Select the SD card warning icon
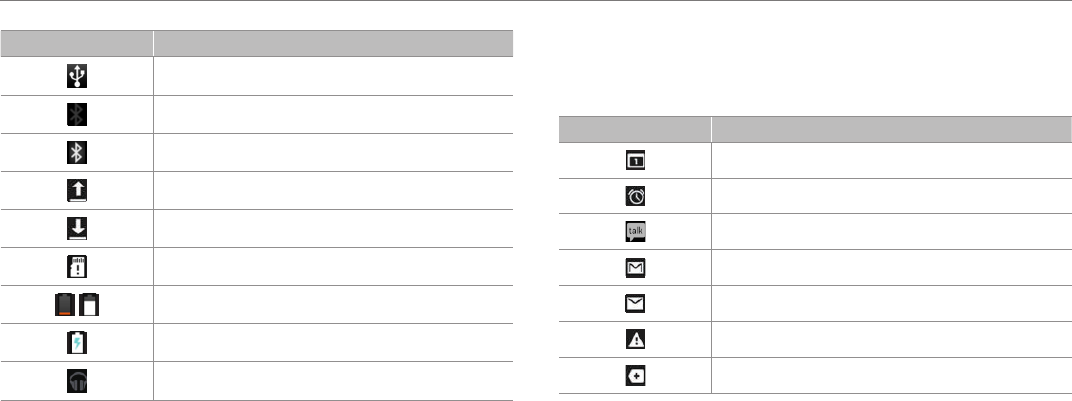This screenshot has height=401, width=1072. pyautogui.click(x=77, y=266)
